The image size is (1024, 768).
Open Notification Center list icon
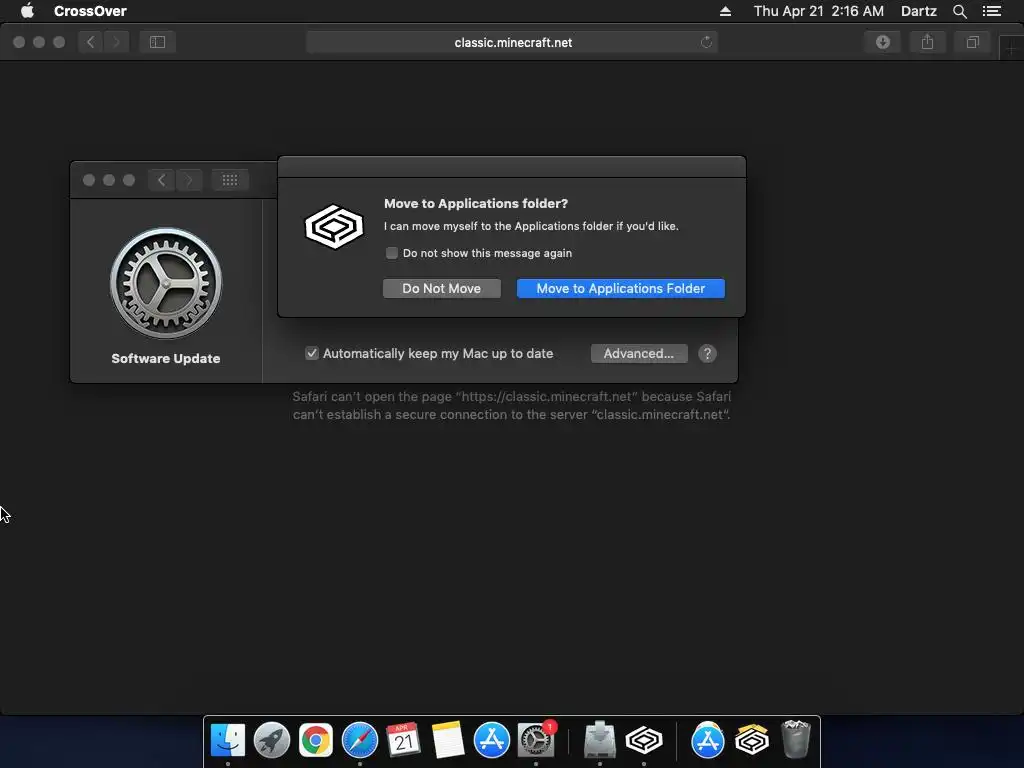(991, 11)
